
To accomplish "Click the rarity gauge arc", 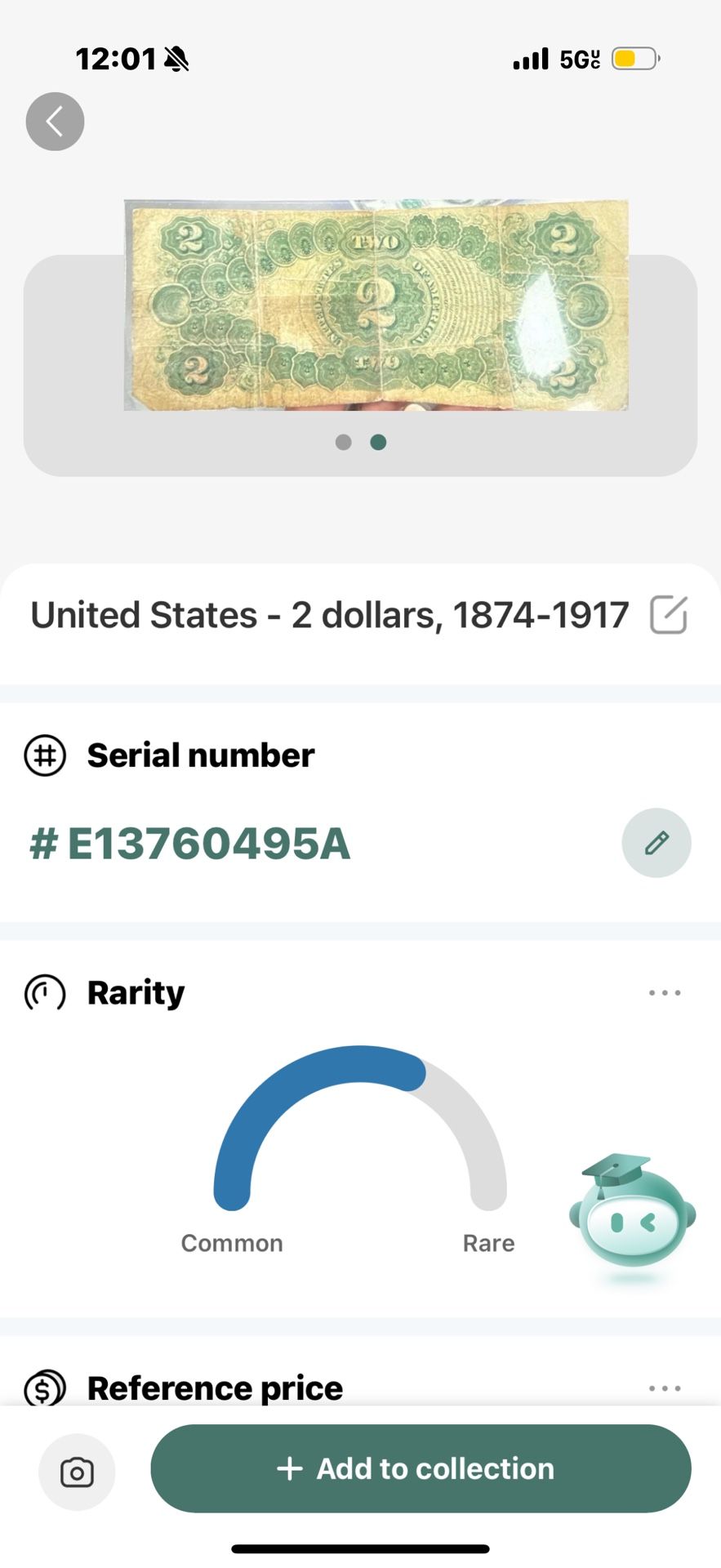I will click(360, 1128).
